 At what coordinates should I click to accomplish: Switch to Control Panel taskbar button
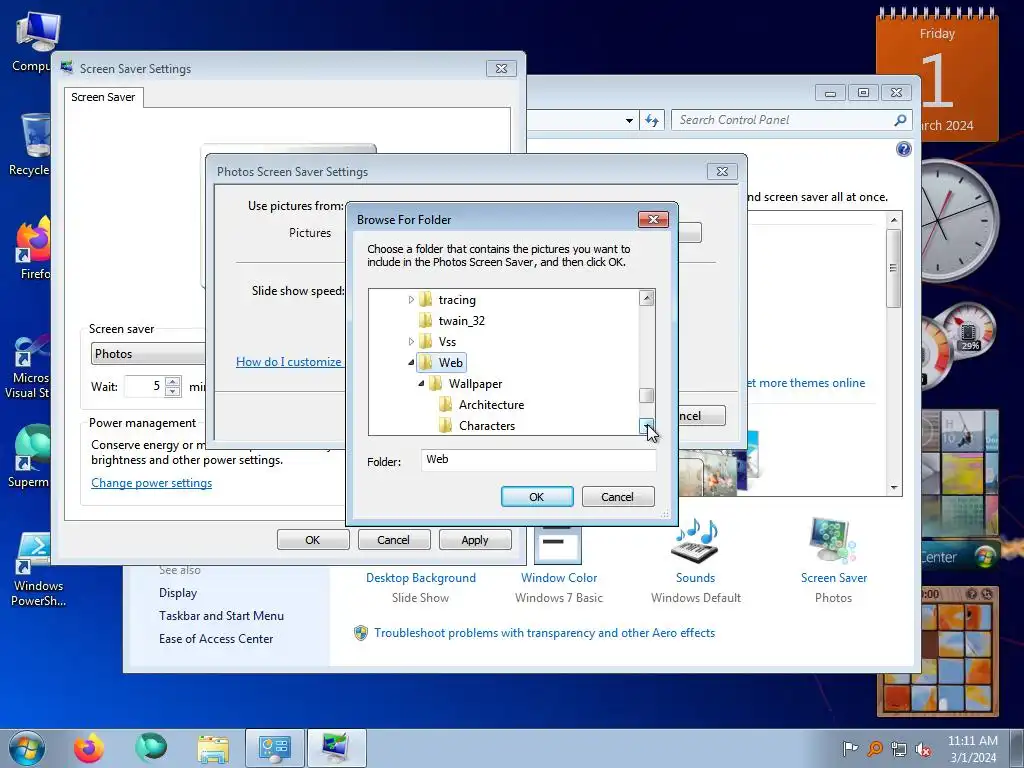pyautogui.click(x=274, y=748)
